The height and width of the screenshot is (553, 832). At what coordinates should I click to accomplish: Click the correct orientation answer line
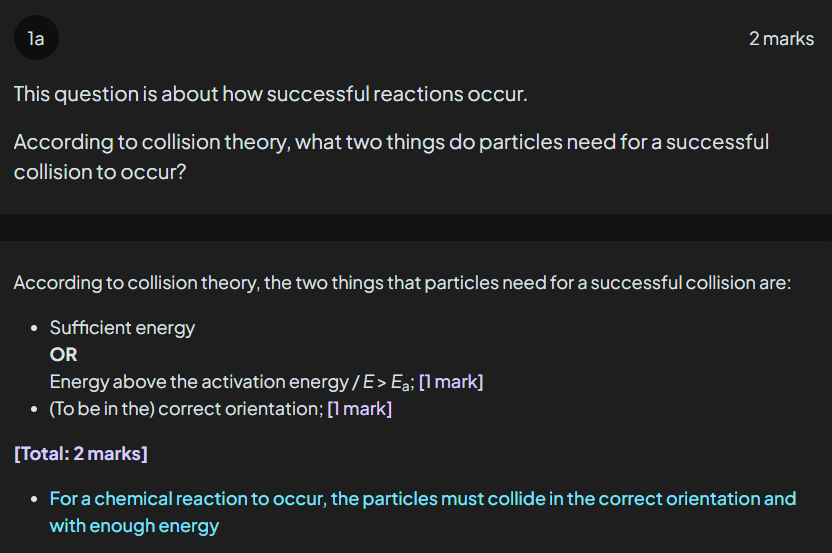click(185, 409)
